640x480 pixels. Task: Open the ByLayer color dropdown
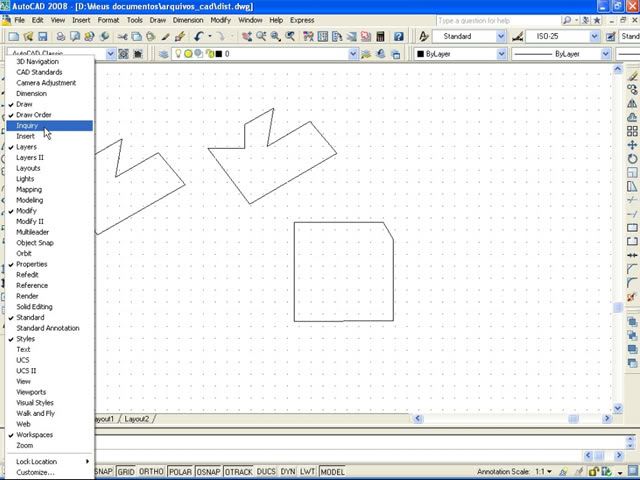[x=501, y=54]
